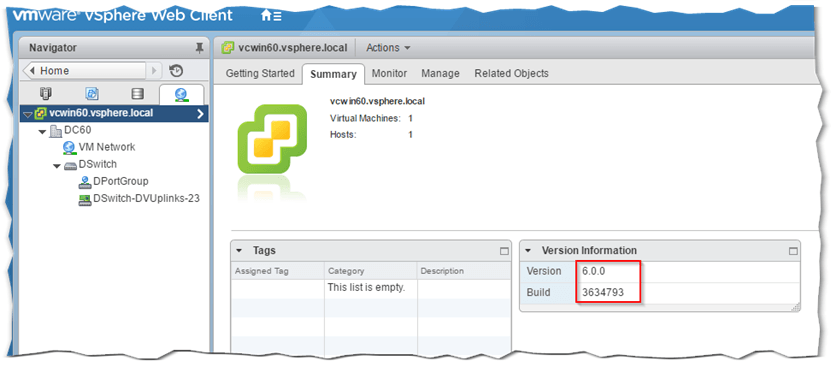This screenshot has height=367, width=831.
Task: Maximize the Tags panel
Action: point(504,251)
